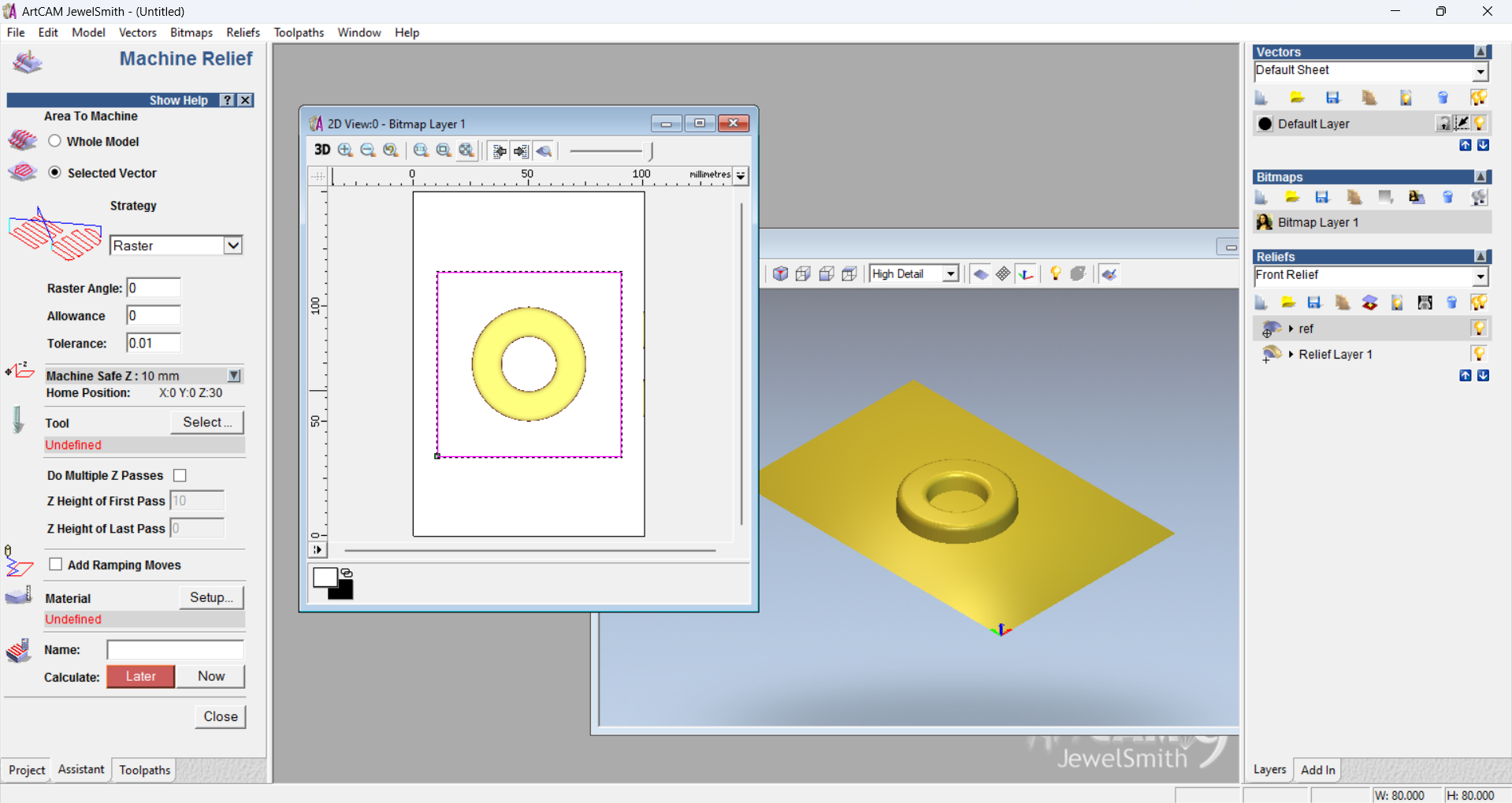Click new vector layer icon in Vectors panel
The width and height of the screenshot is (1512, 803).
point(1261,98)
